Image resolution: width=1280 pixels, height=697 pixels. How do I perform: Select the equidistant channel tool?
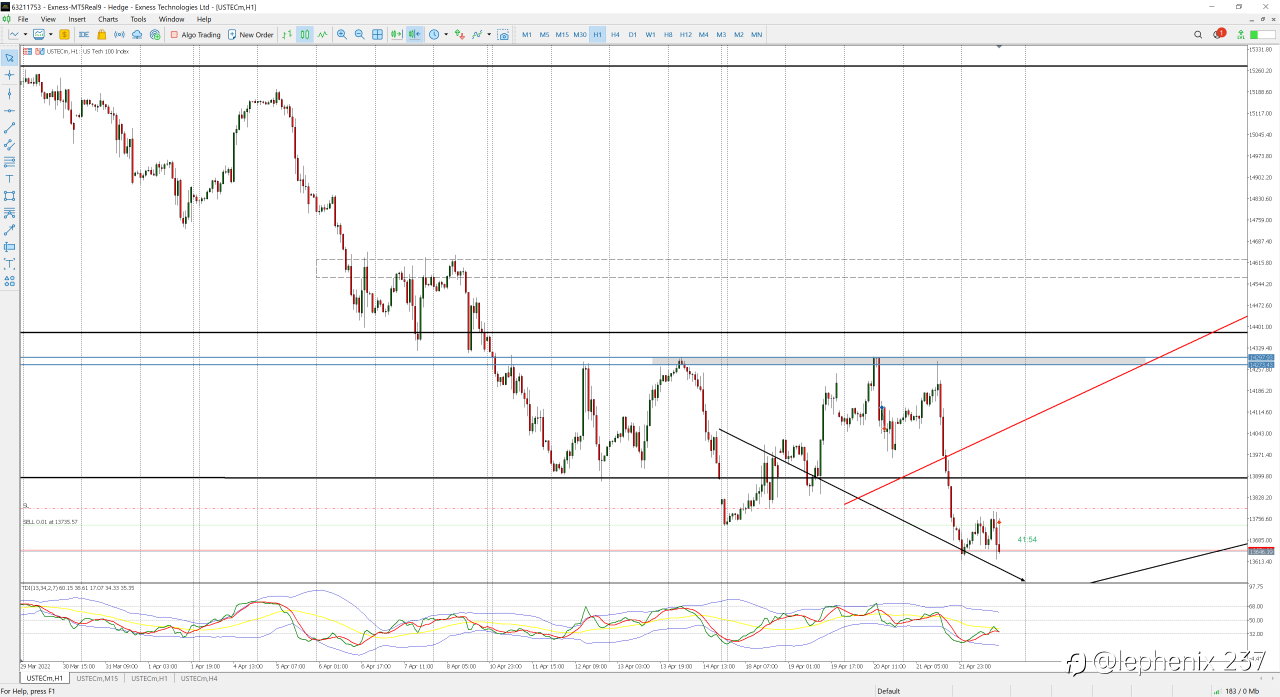coord(10,144)
